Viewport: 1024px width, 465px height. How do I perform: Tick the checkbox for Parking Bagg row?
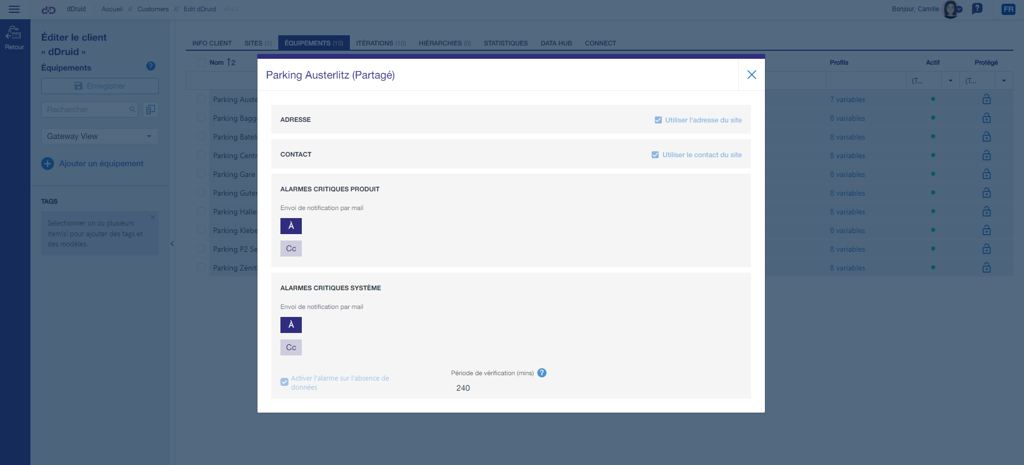point(201,118)
